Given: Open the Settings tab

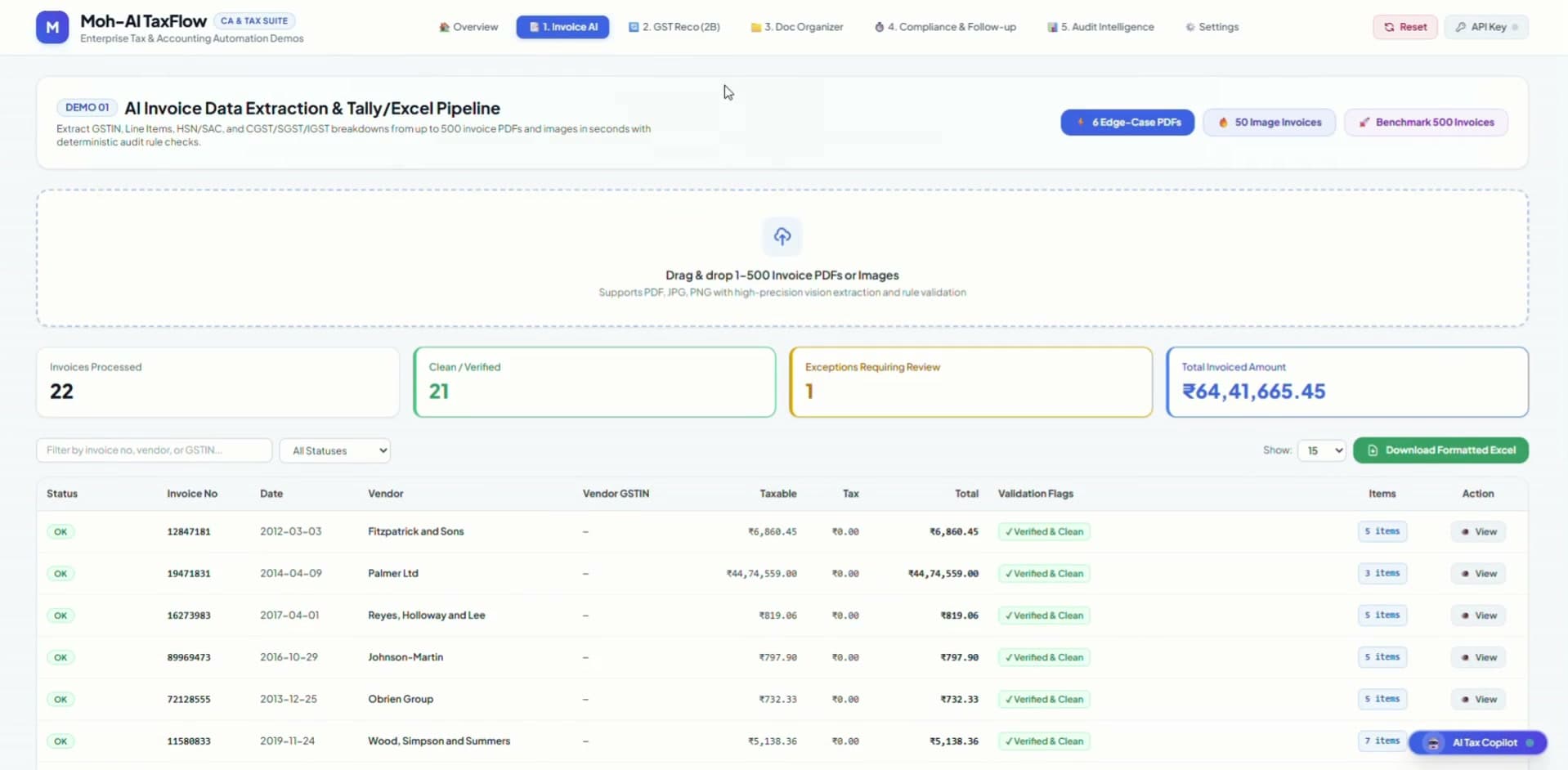Looking at the screenshot, I should click(1212, 27).
